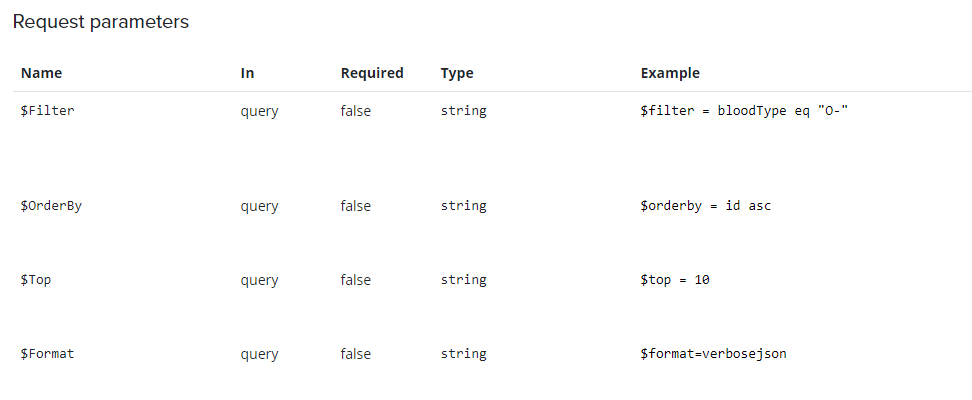
Task: Click the Type column header
Action: [x=457, y=73]
